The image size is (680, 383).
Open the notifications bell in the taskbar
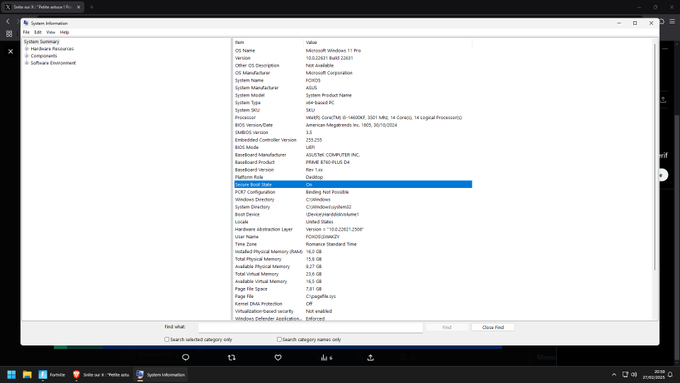(x=670, y=375)
